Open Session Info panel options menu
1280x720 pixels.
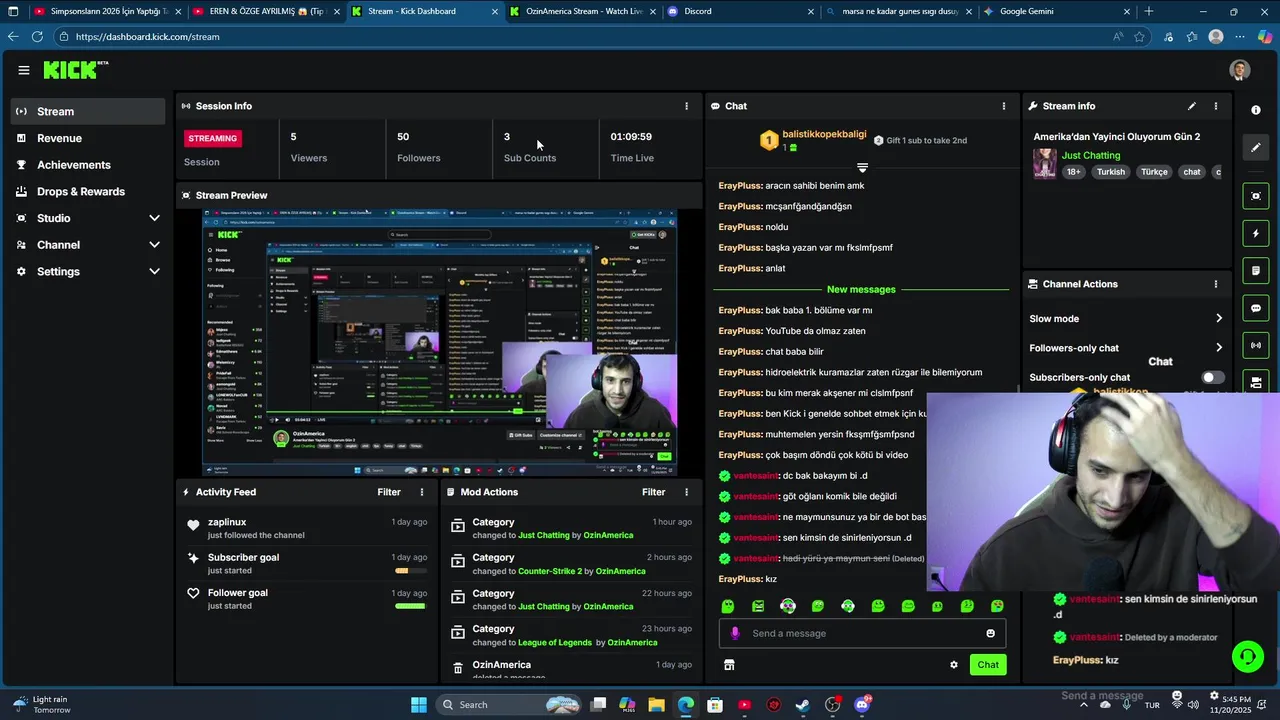click(686, 106)
